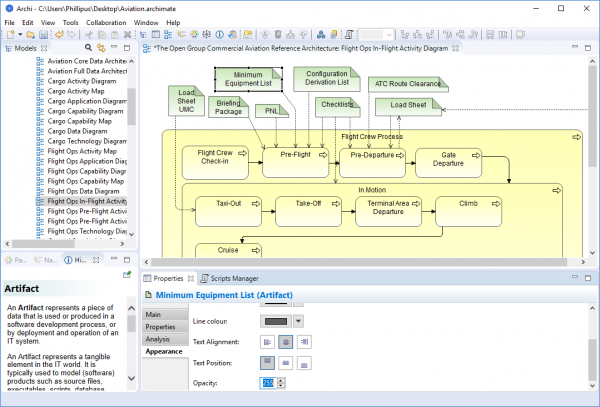Show the Outline view toolbar icon
Viewport: 600px width, 407px height.
pyautogui.click(x=168, y=35)
